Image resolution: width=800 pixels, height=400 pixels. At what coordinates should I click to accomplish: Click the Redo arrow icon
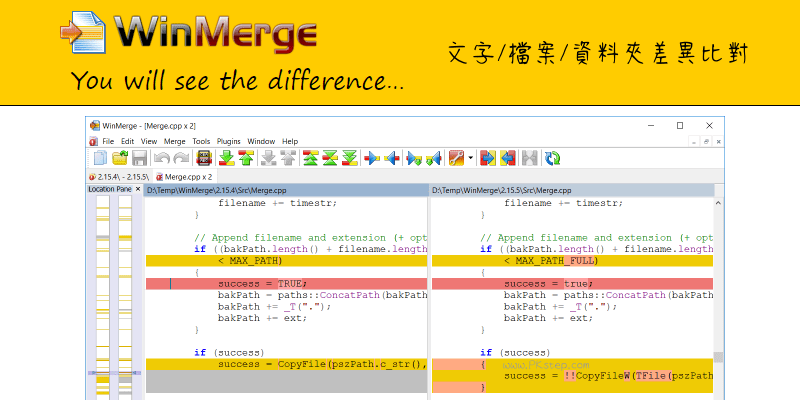[x=181, y=158]
